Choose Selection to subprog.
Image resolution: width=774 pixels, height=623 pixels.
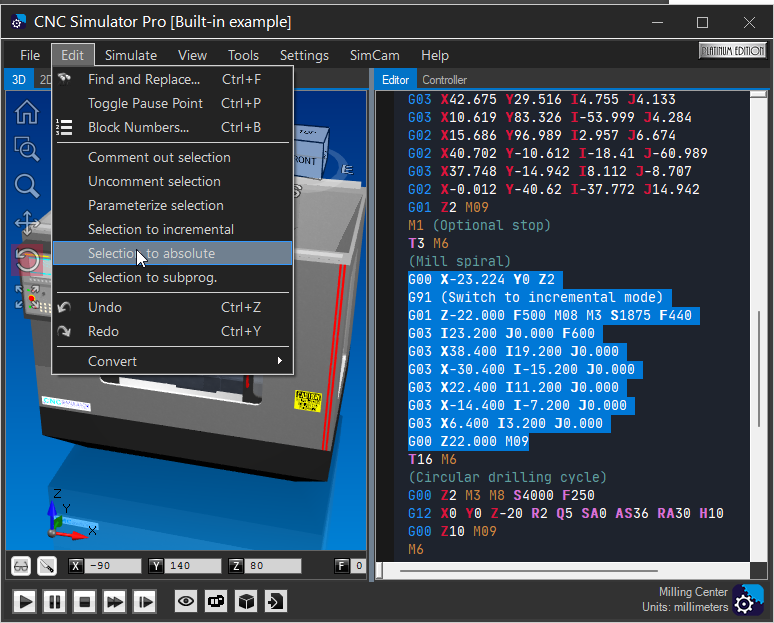(x=172, y=277)
